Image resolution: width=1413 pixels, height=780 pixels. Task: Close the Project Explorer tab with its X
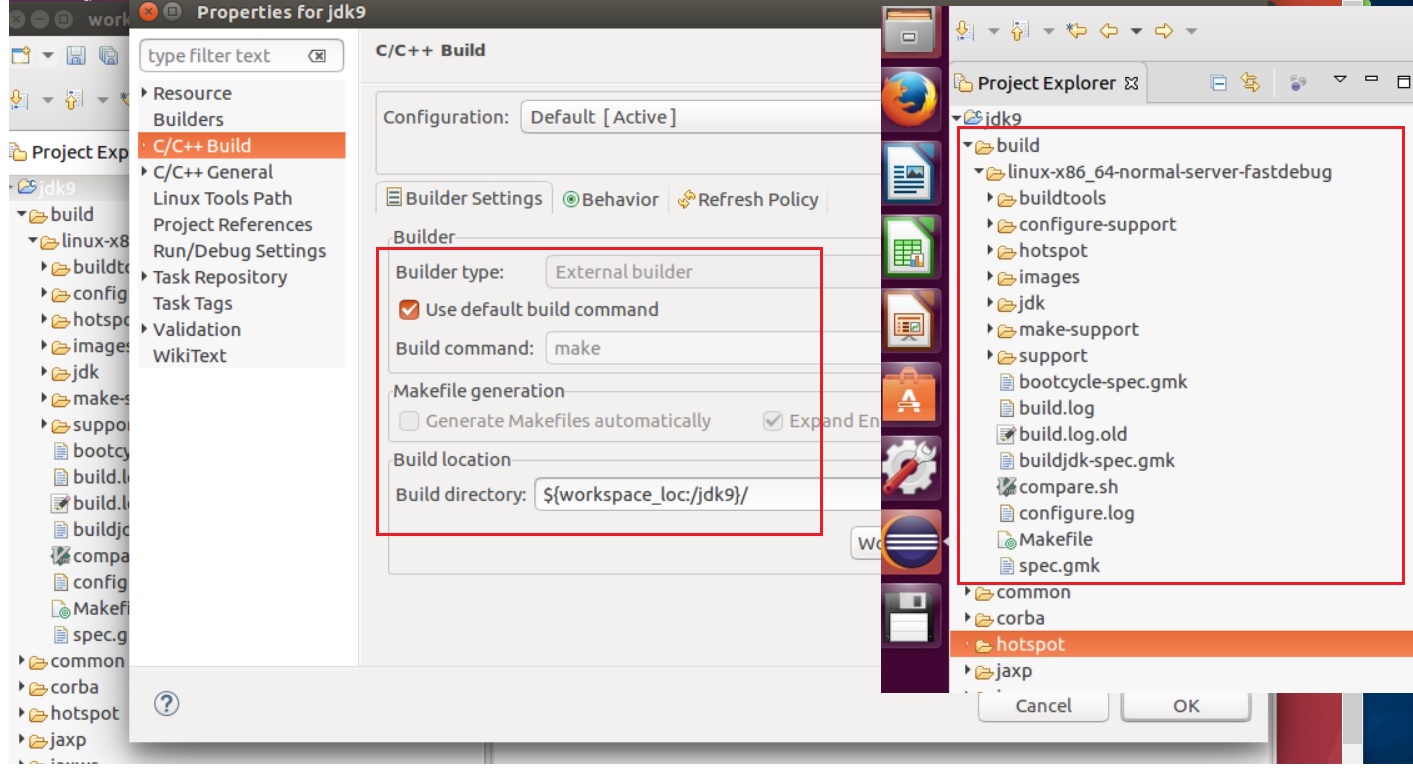click(x=1132, y=83)
